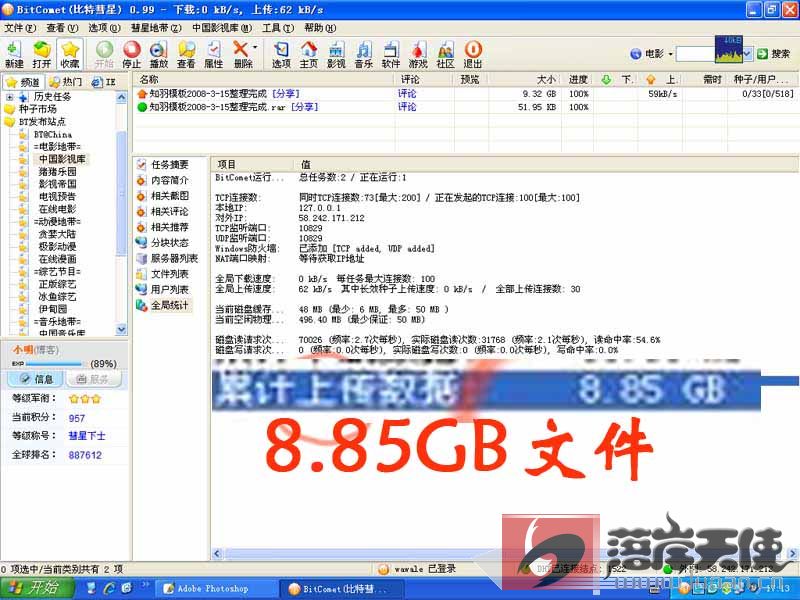Click the 开始 start task toolbar icon
The height and width of the screenshot is (600, 800).
click(104, 54)
